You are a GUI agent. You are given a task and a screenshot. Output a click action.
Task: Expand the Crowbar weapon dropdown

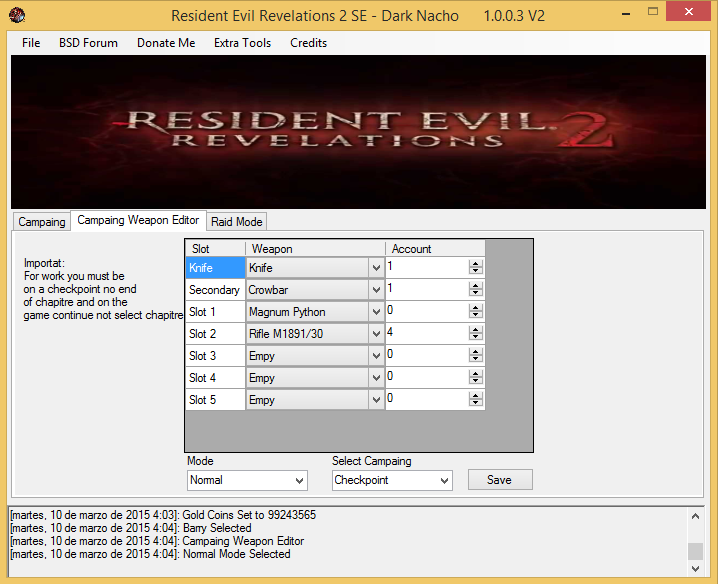(x=376, y=290)
